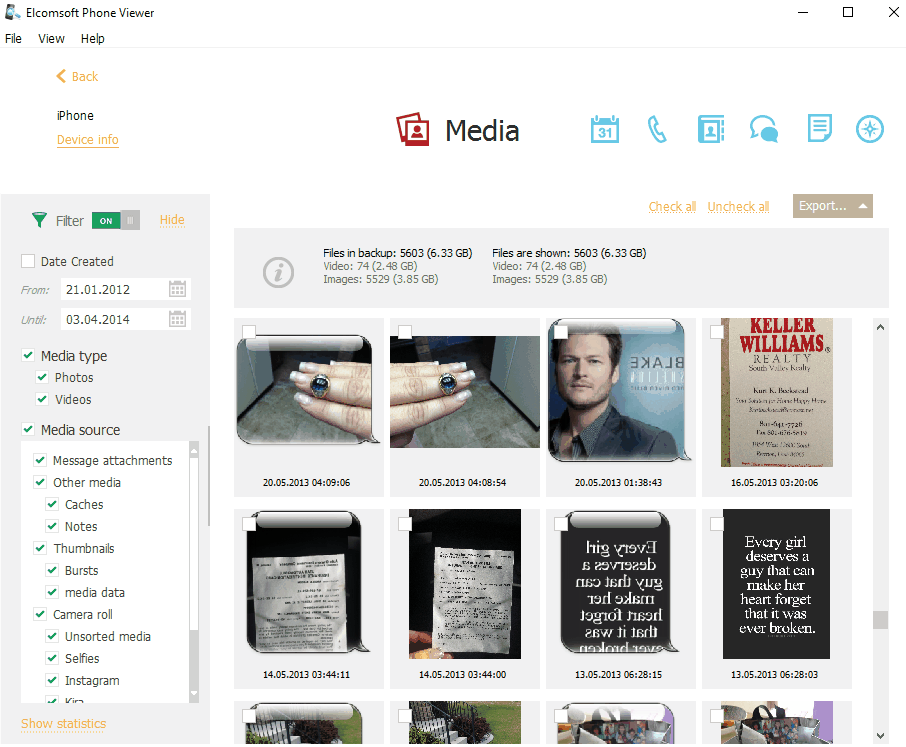This screenshot has height=747, width=906.
Task: Click the calendar picker beside From date
Action: (x=178, y=289)
